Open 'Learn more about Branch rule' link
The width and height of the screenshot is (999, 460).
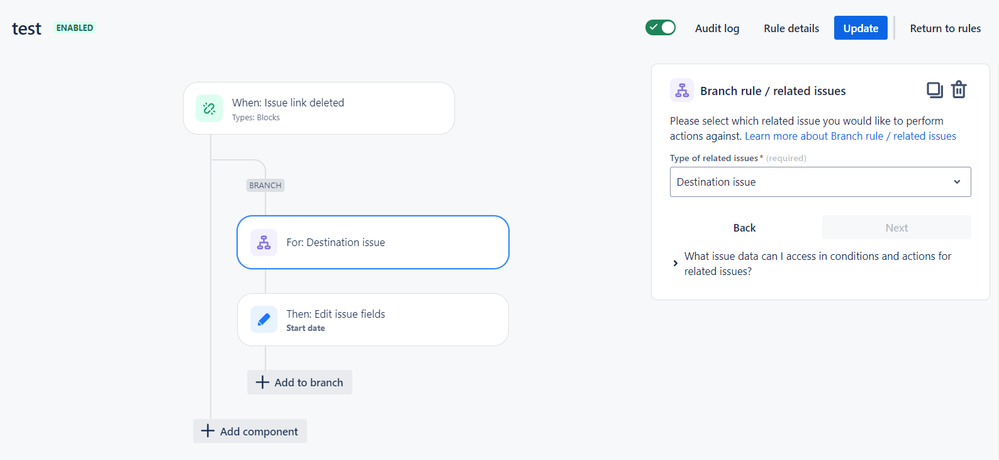pos(850,136)
